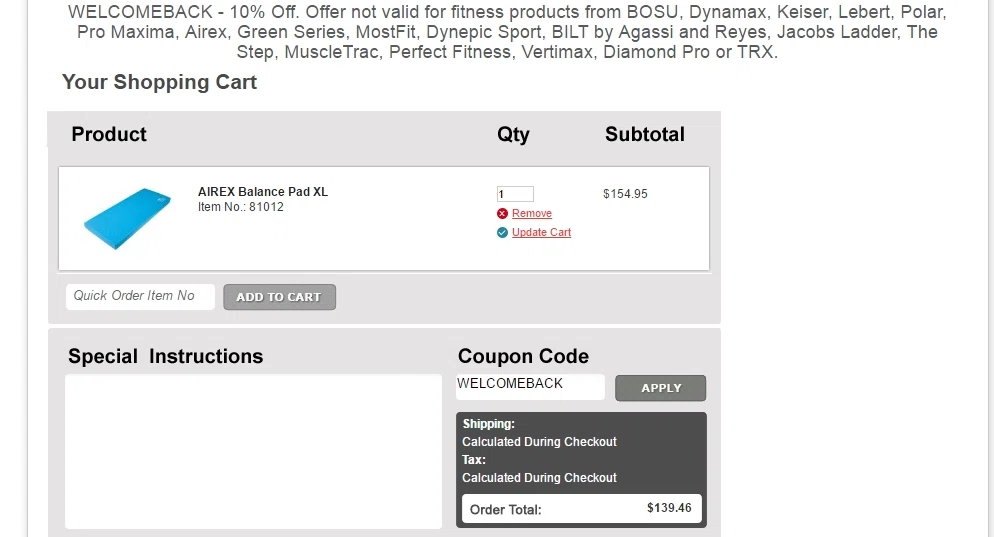This screenshot has width=994, height=537.
Task: Click the Order Total label
Action: click(x=505, y=510)
